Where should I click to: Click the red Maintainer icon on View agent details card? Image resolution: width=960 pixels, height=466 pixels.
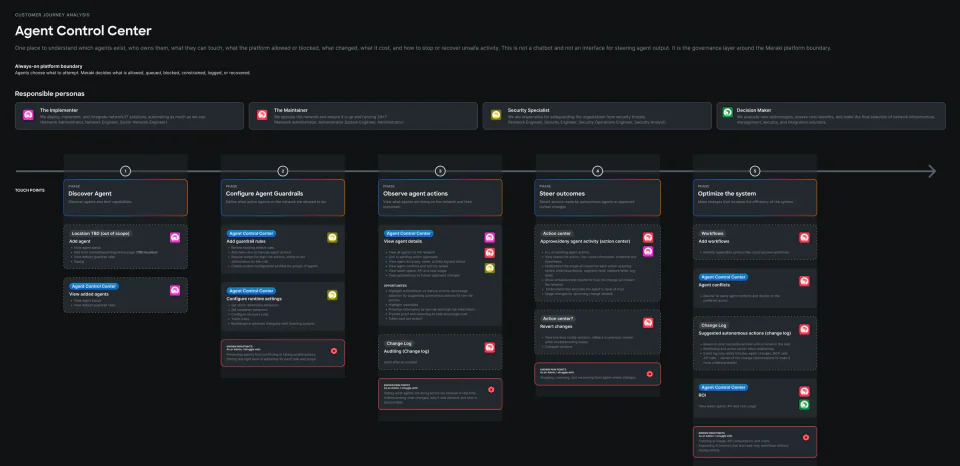pyautogui.click(x=490, y=253)
